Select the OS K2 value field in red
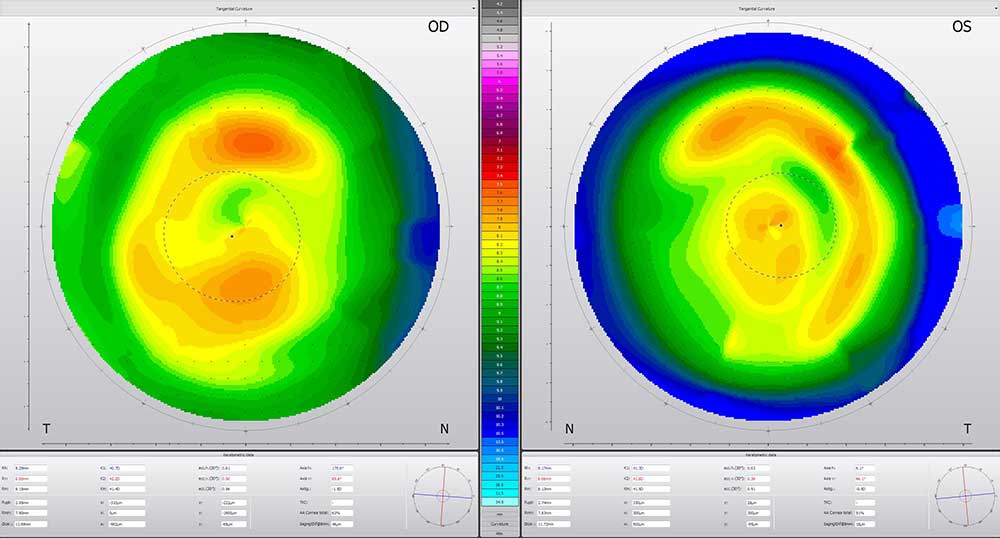Image resolution: width=1000 pixels, height=538 pixels. click(x=650, y=479)
